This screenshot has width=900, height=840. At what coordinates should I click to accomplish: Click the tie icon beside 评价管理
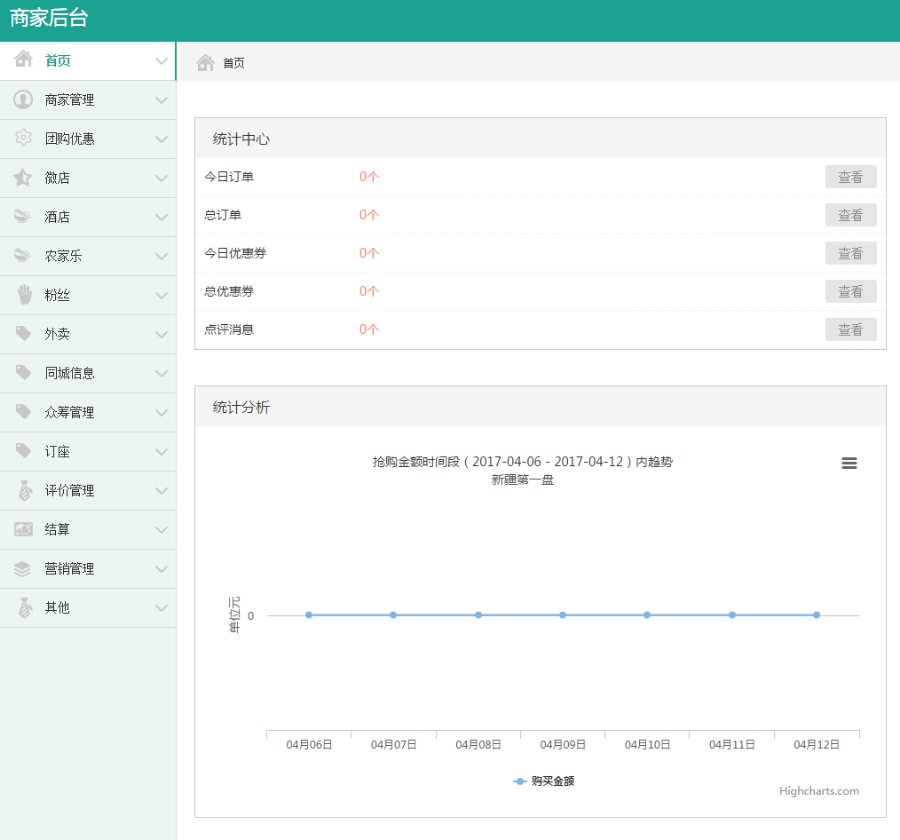tap(22, 490)
